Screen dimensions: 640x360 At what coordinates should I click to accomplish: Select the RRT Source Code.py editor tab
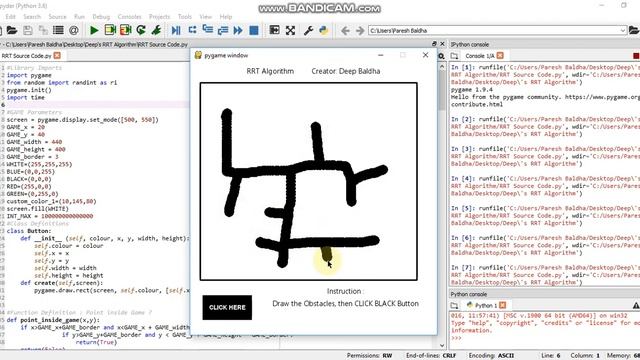point(27,56)
